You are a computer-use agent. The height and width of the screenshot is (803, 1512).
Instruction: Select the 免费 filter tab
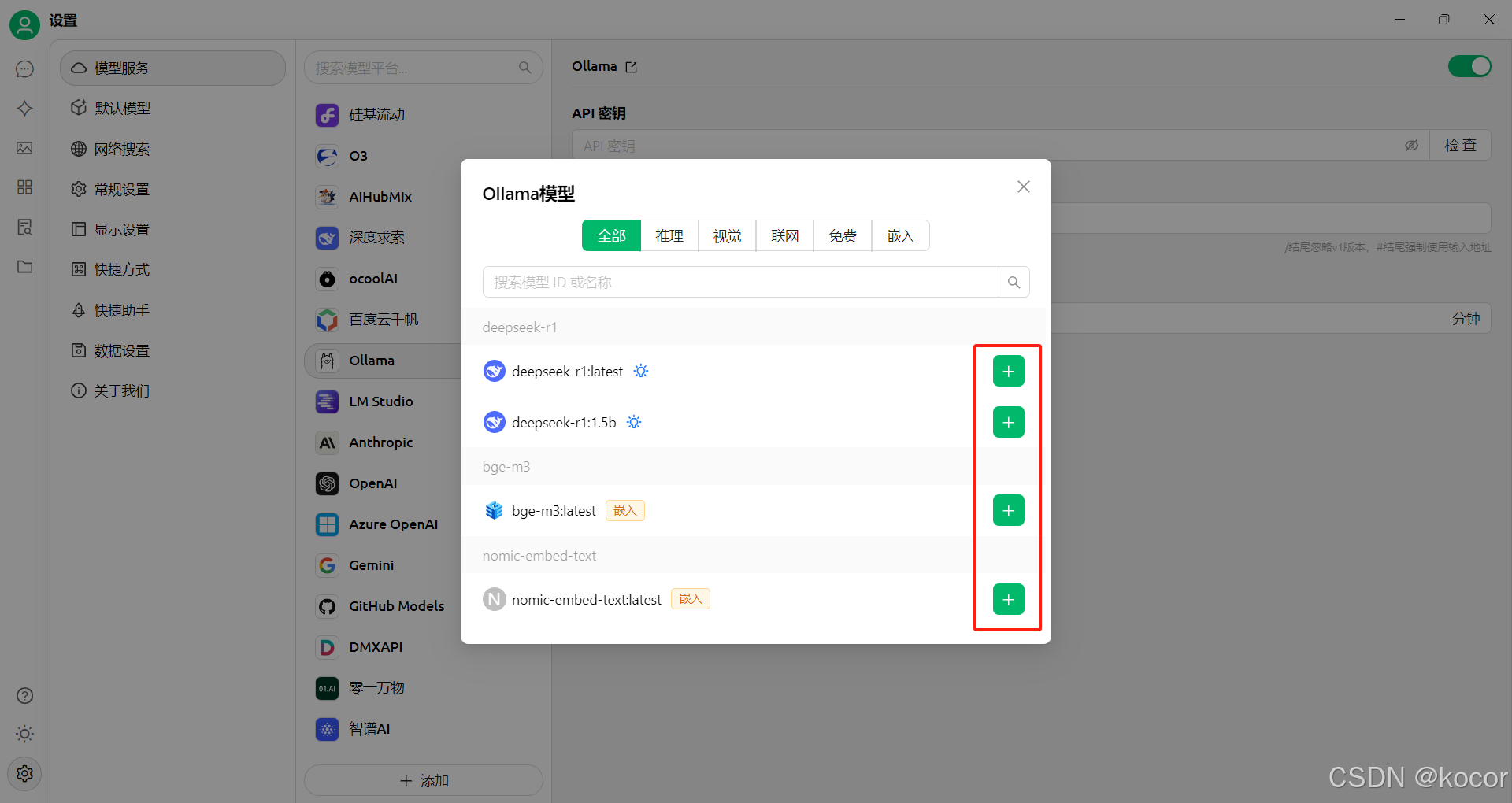click(843, 235)
